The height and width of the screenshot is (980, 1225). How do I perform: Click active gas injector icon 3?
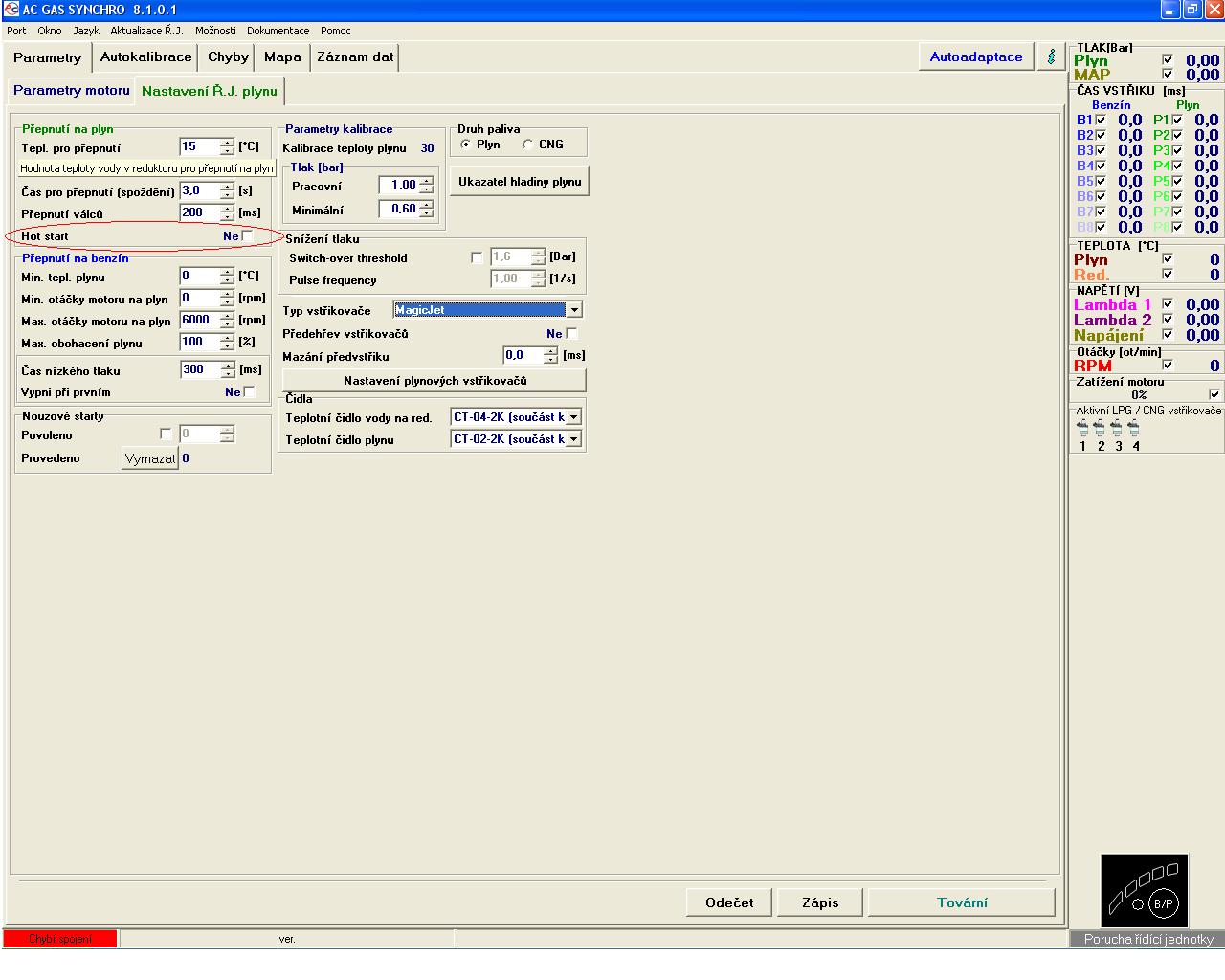tap(1117, 428)
